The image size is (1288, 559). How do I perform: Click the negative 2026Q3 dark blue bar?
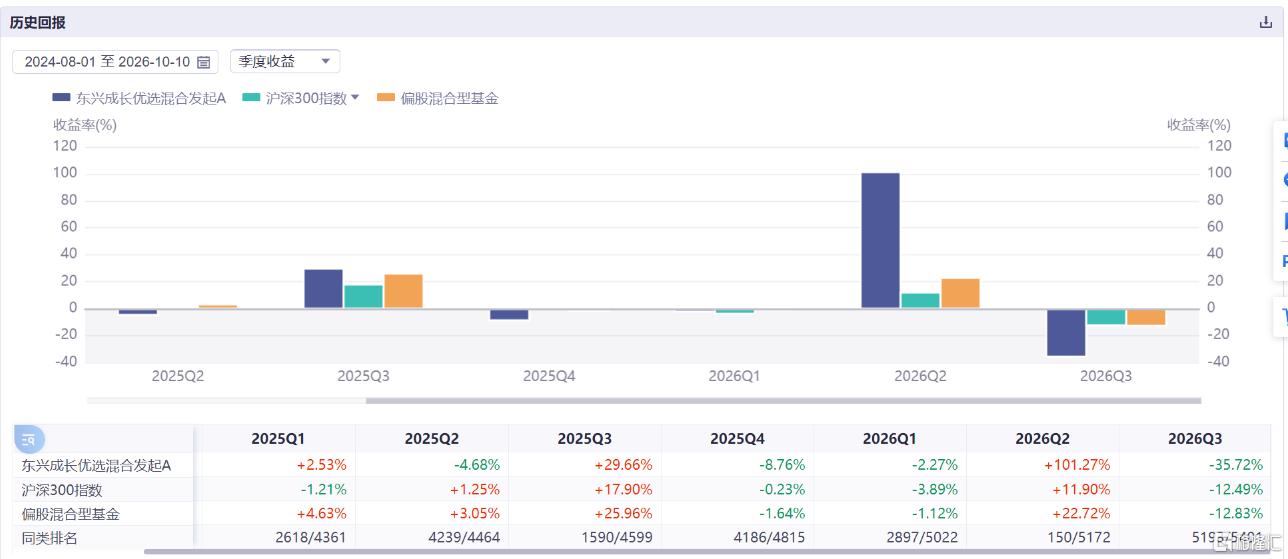pyautogui.click(x=1066, y=332)
